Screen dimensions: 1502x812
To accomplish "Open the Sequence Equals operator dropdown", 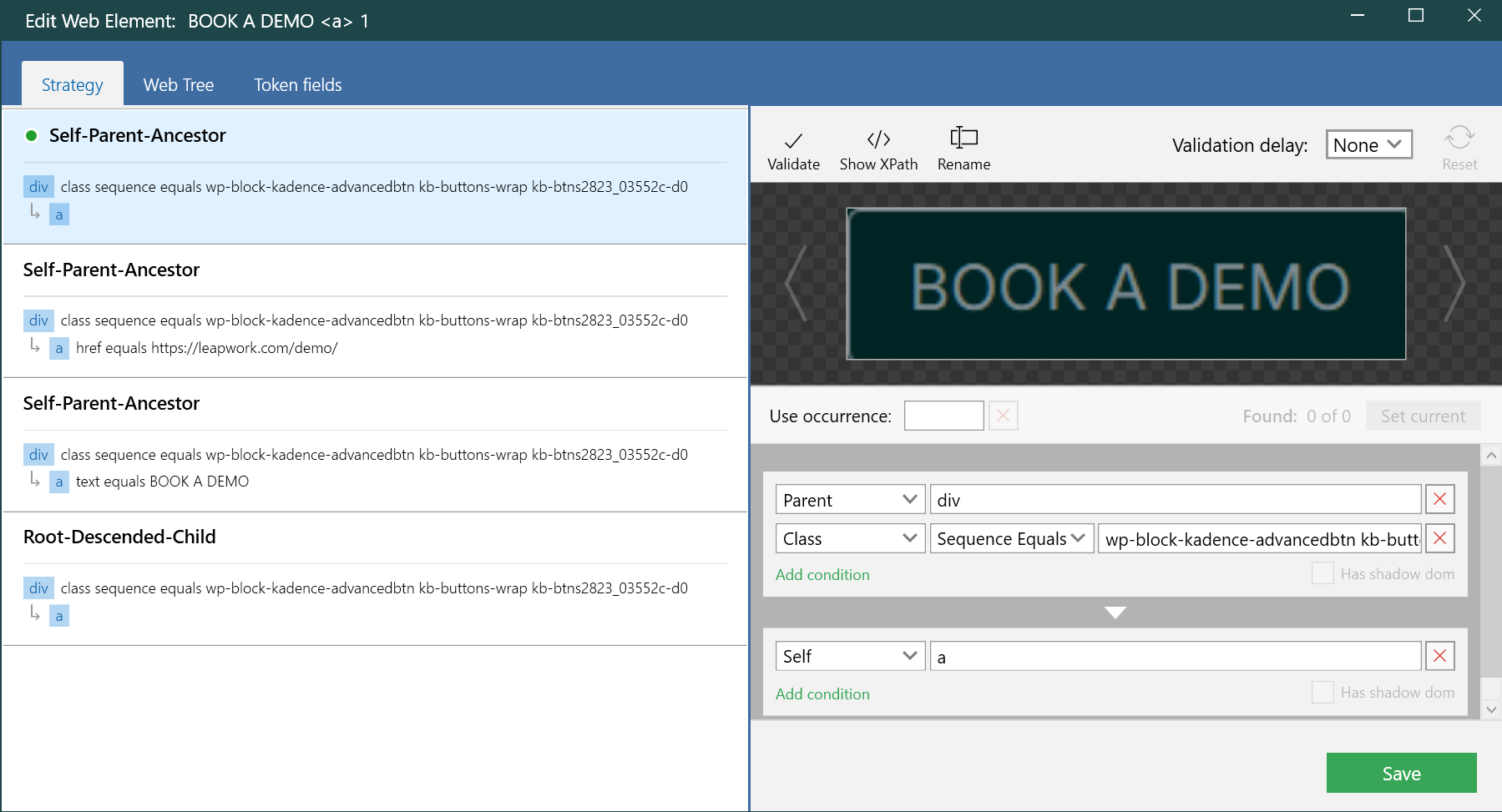I will 1012,538.
